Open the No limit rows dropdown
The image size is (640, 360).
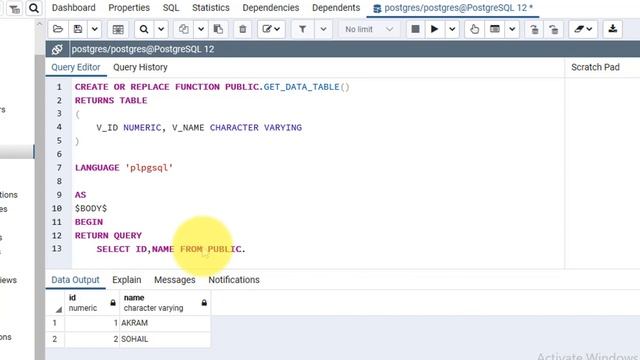369,29
